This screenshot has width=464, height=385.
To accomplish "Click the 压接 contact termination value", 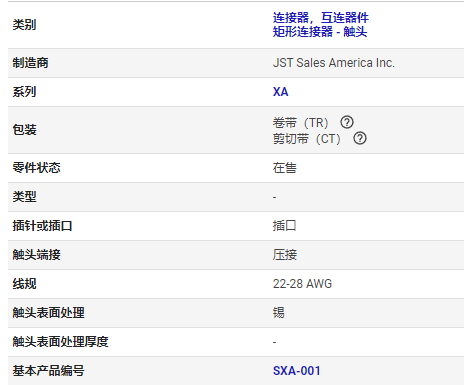I will pos(285,255).
